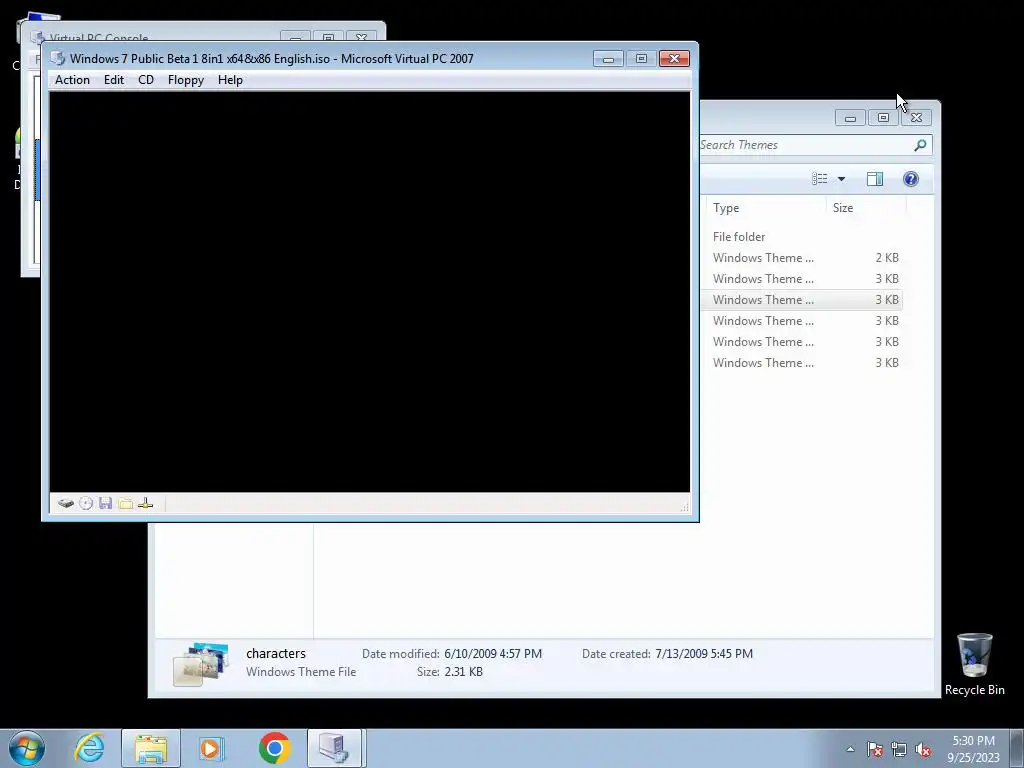Screen dimensions: 1024x768
Task: Maximize the Themes Explorer window
Action: point(883,118)
